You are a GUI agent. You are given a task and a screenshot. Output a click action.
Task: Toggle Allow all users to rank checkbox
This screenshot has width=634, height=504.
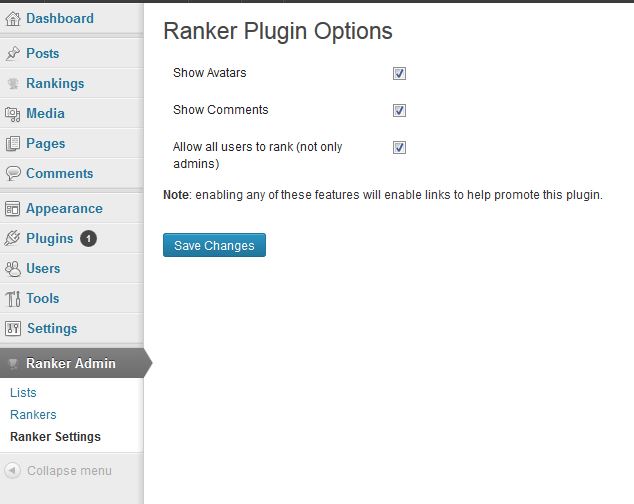[399, 147]
